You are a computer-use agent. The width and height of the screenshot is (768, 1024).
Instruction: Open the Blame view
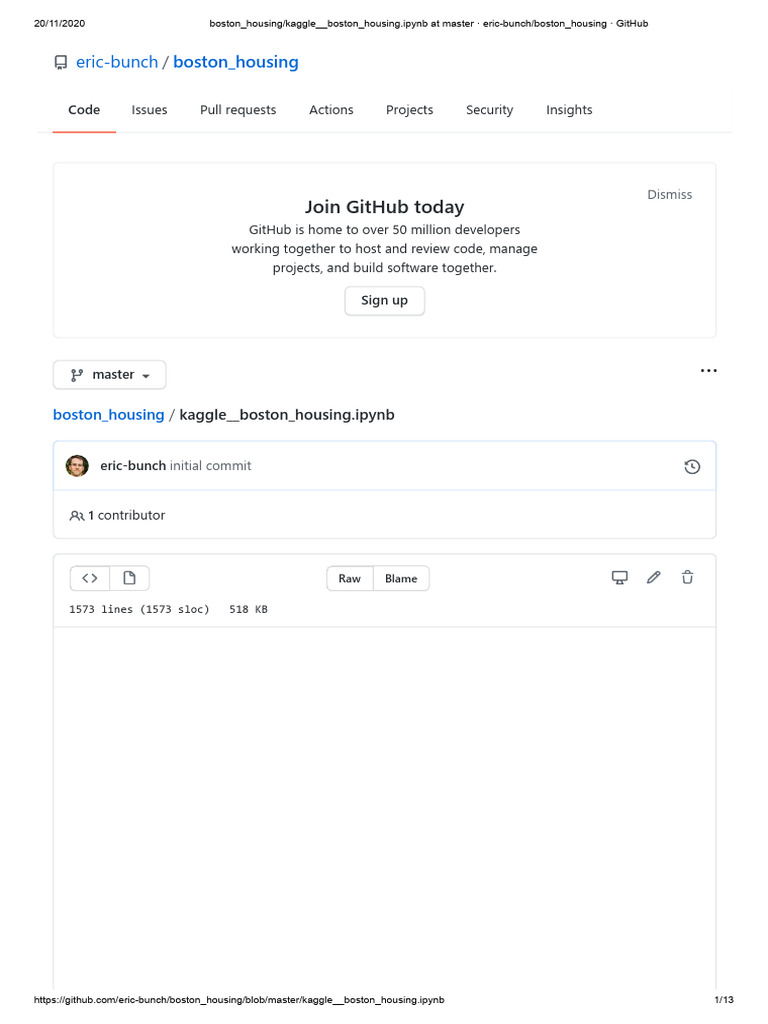(x=401, y=578)
